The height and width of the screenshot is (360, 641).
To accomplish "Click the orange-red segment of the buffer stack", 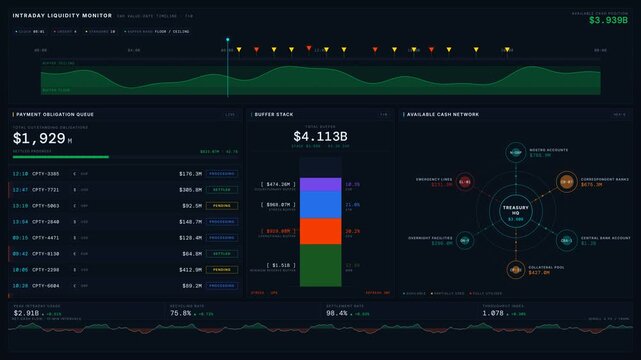I will [x=320, y=231].
